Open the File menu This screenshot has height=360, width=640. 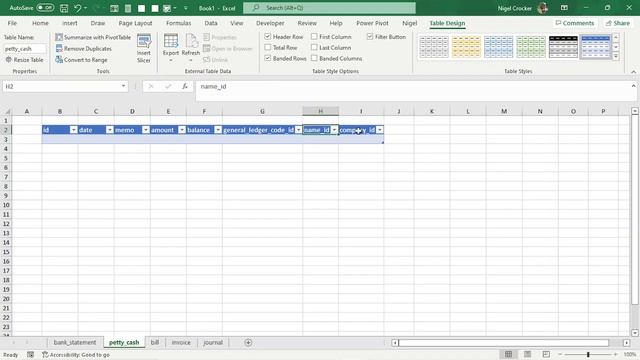point(12,23)
